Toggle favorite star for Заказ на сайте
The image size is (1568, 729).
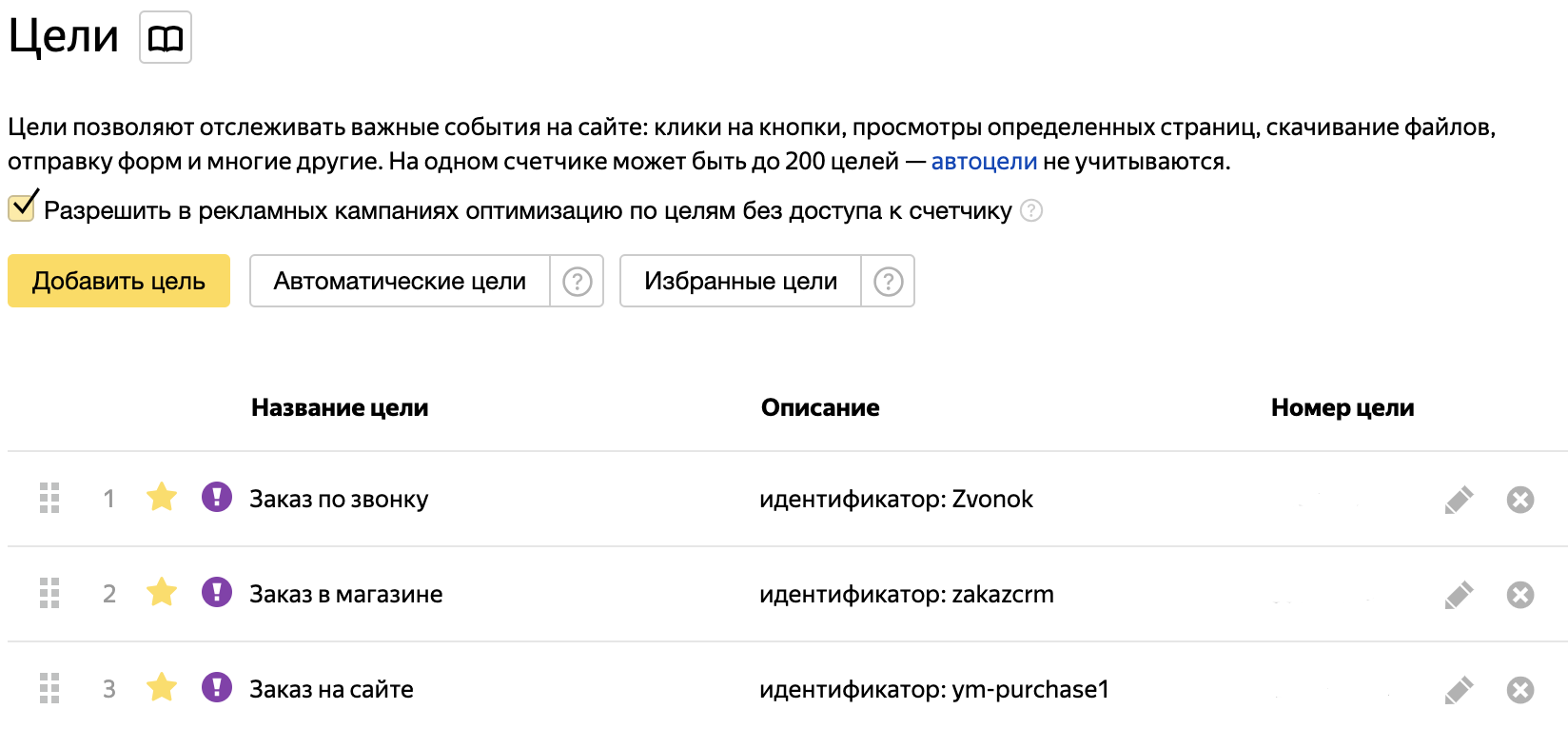point(162,687)
